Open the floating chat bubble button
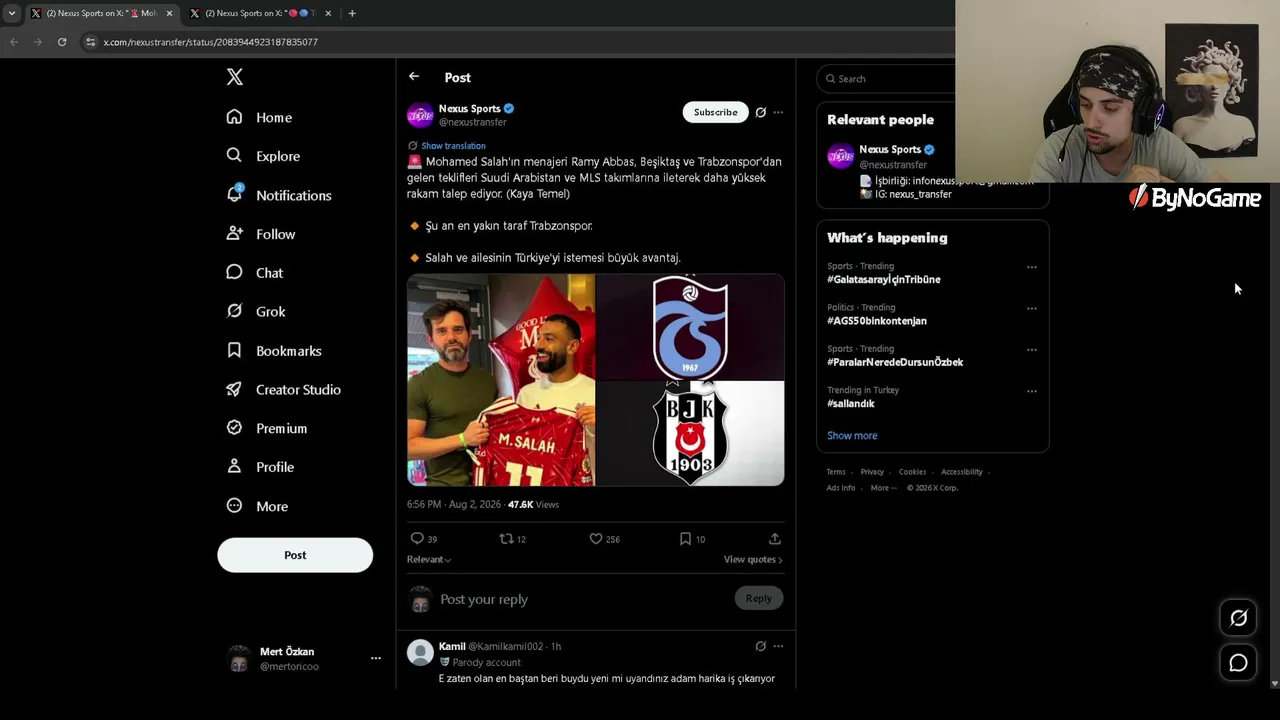The image size is (1280, 720). 1238,663
